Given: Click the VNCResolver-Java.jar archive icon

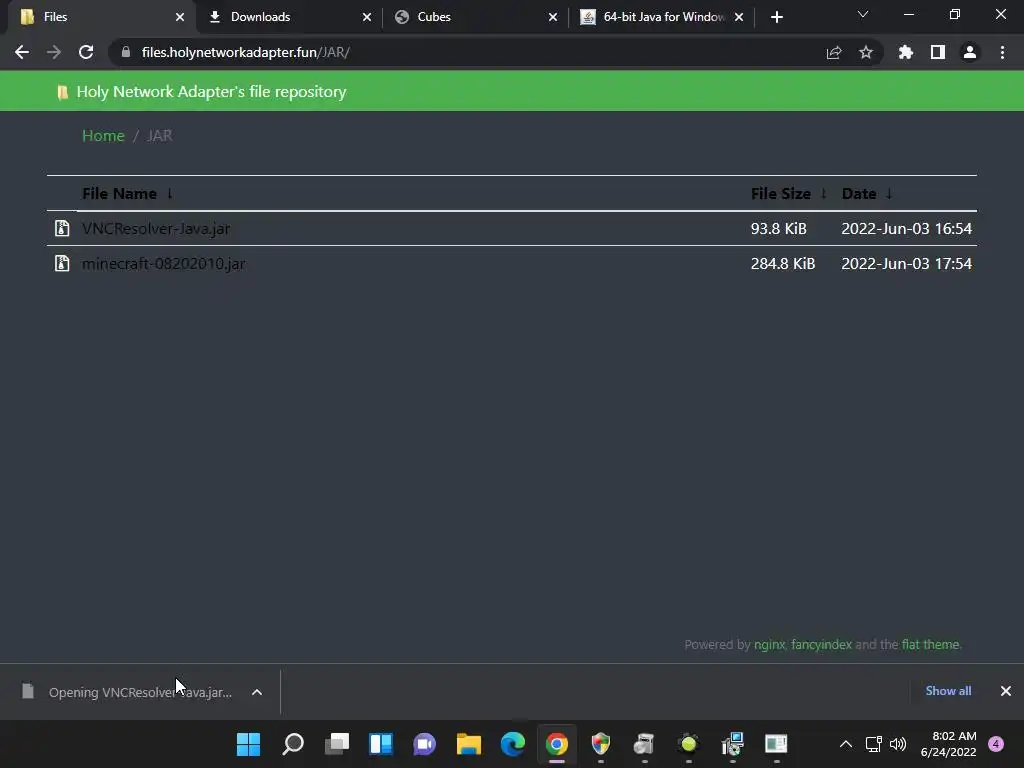Looking at the screenshot, I should (x=62, y=228).
